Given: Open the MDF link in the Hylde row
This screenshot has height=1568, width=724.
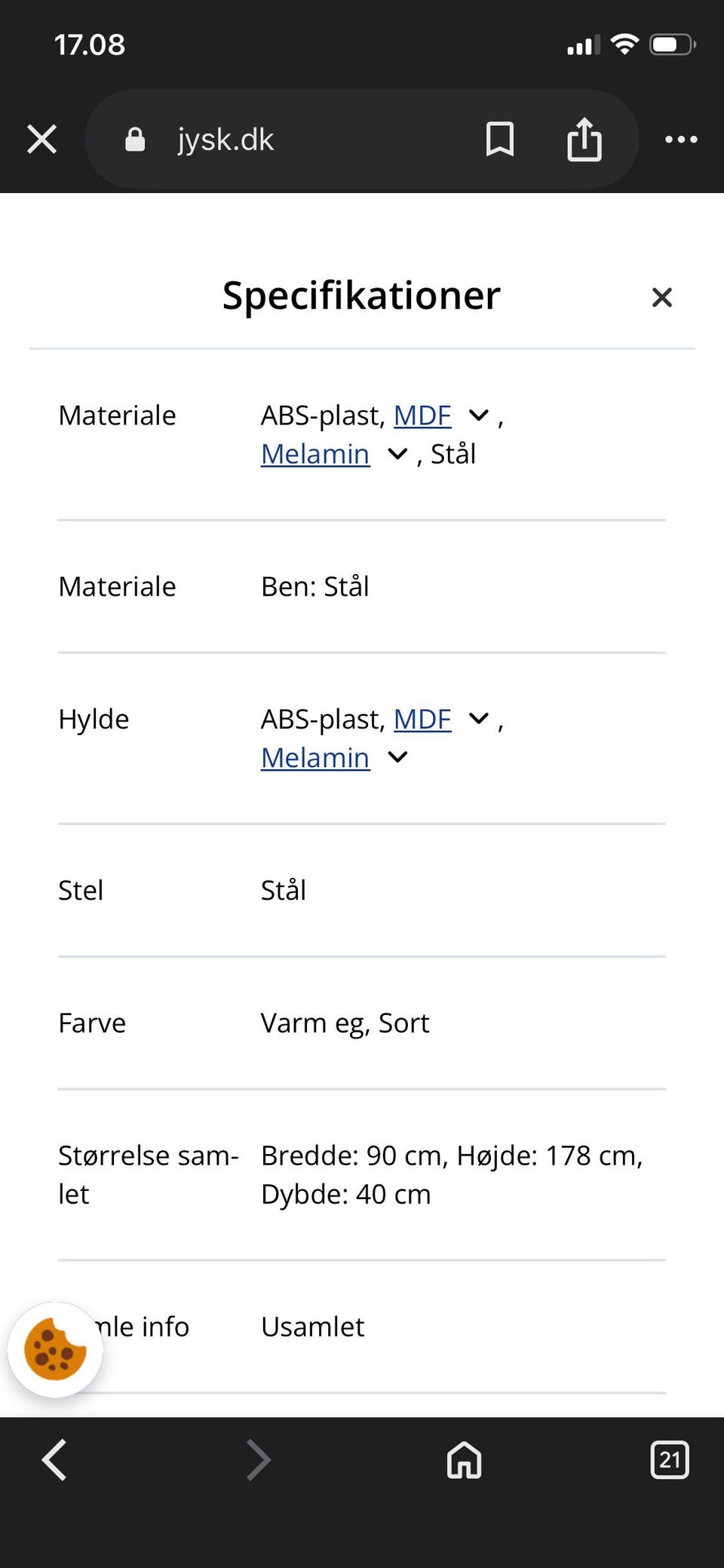Looking at the screenshot, I should coord(422,720).
